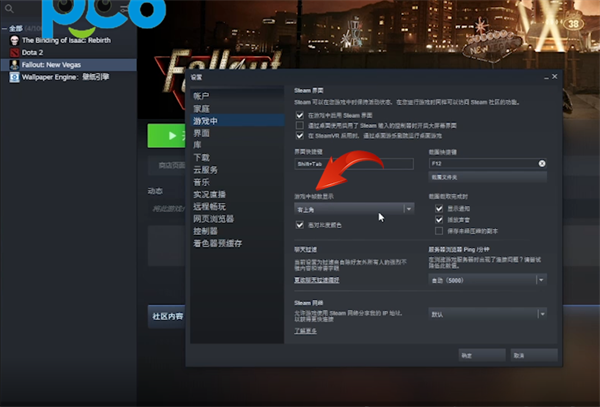Toggle the 显示通知 screenshot checkbox
Image resolution: width=600 pixels, height=407 pixels.
click(439, 208)
